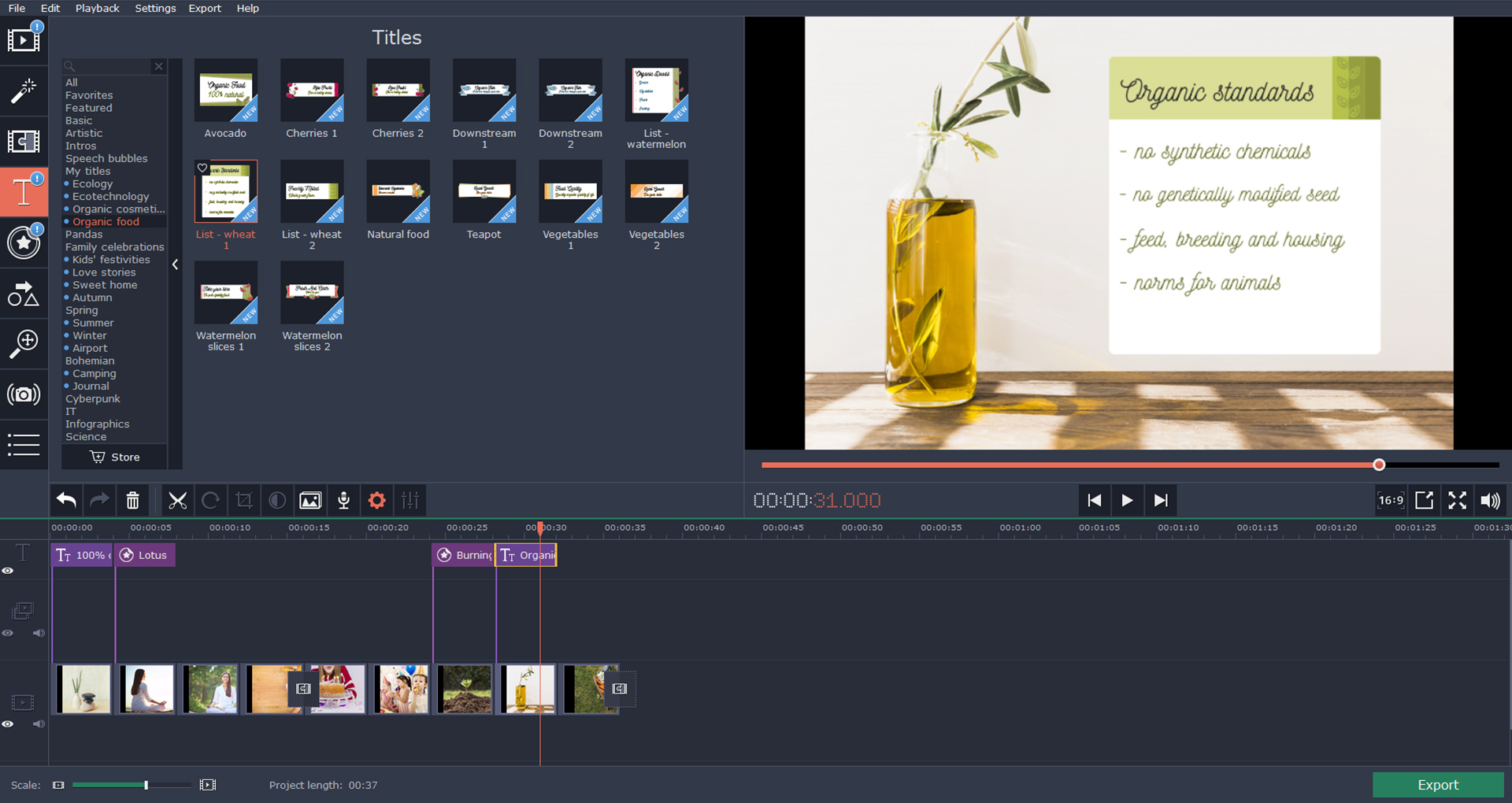Viewport: 1512px width, 803px height.
Task: Select the Split tool (scissors)
Action: 178,500
